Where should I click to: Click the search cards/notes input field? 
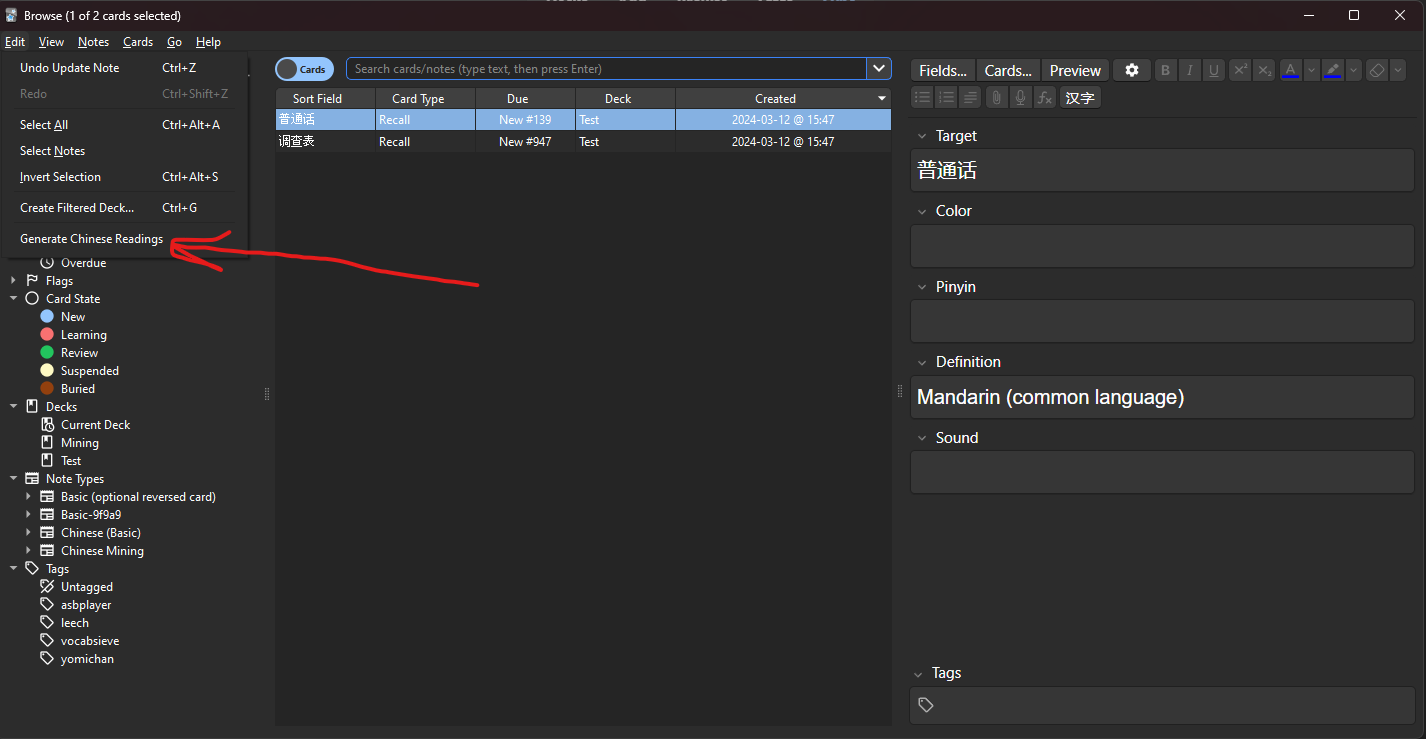605,68
